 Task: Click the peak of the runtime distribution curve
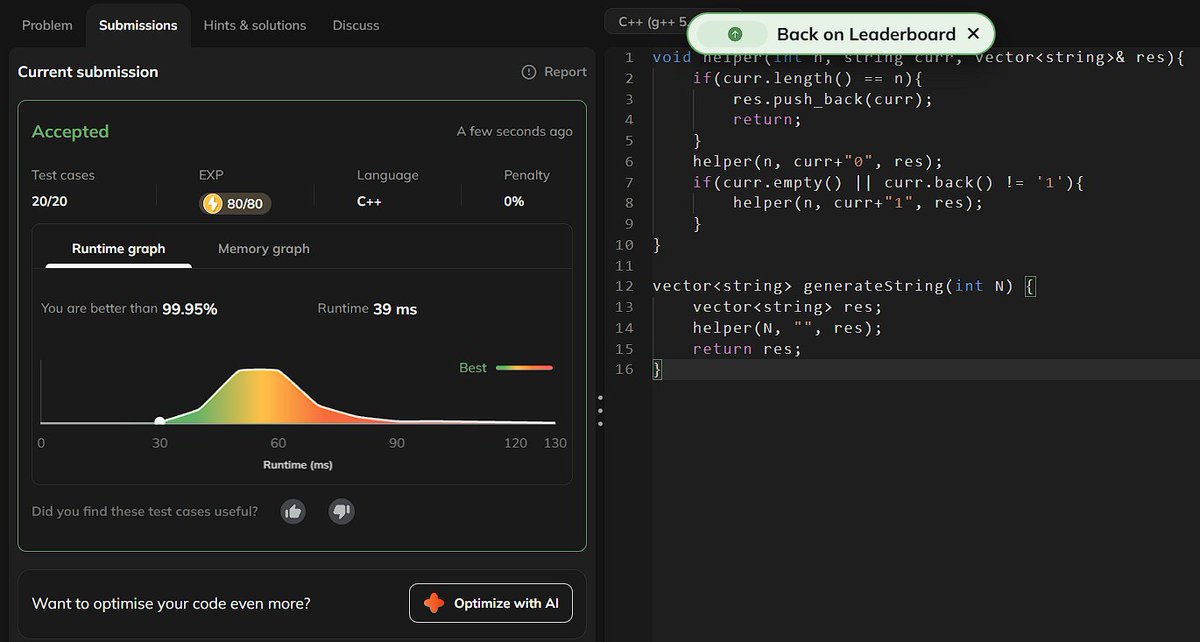coord(260,370)
